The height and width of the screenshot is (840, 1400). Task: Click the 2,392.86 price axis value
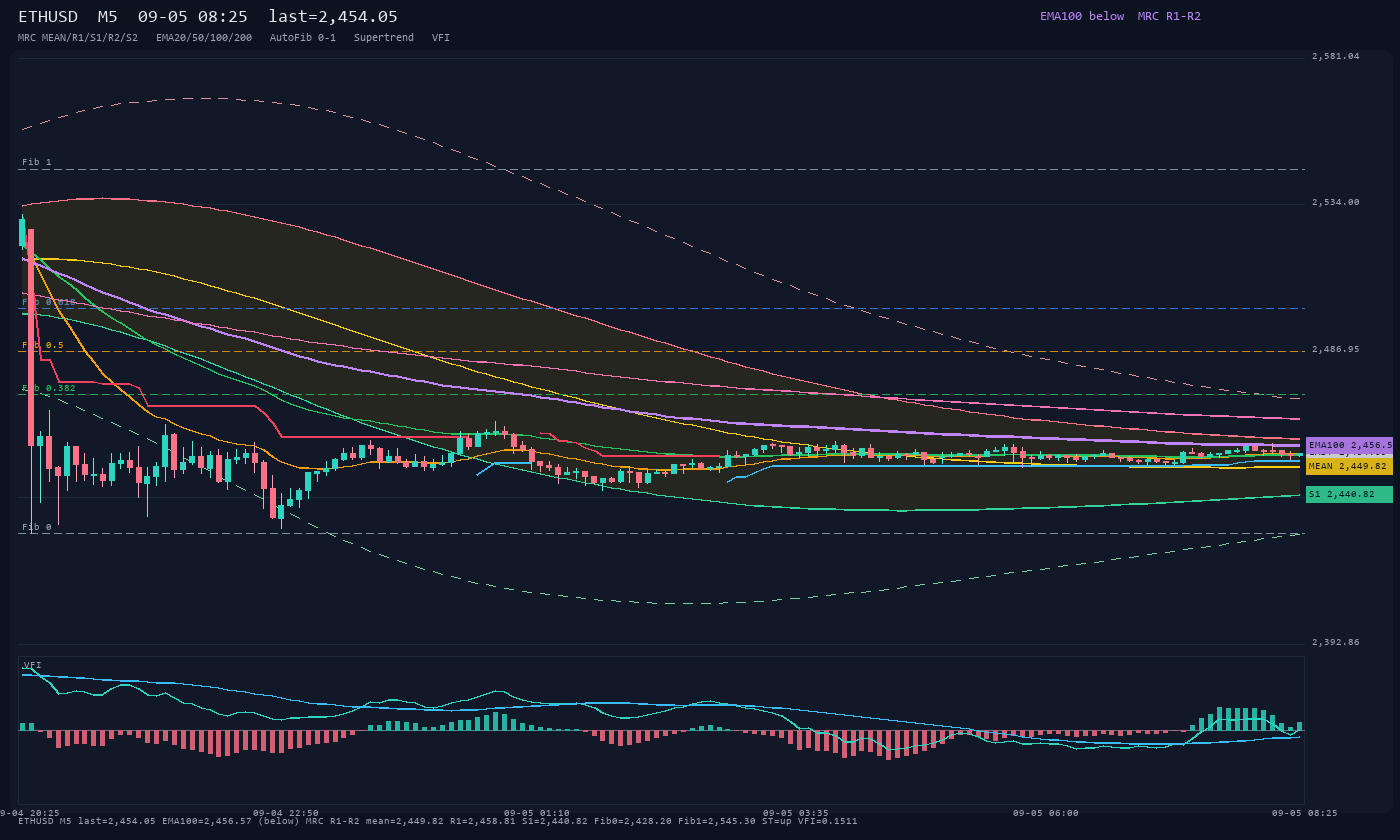point(1336,642)
